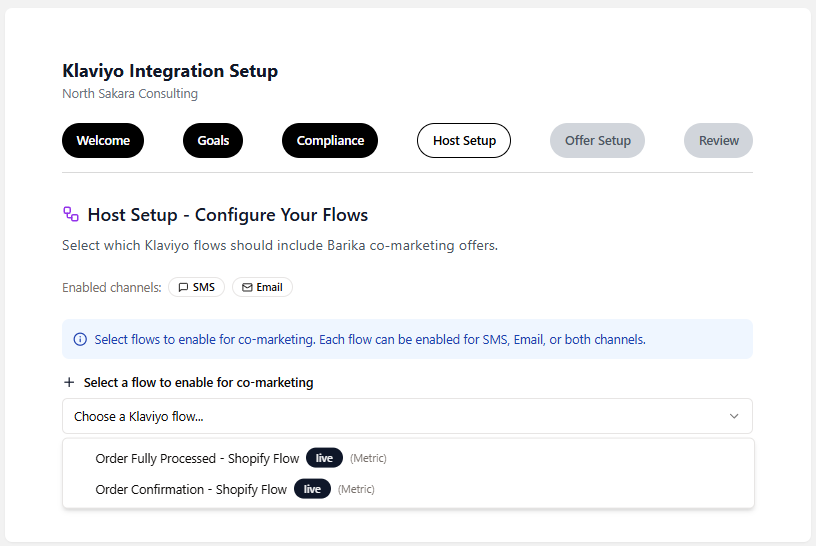
Task: Click the Email envelope icon
Action: [x=247, y=287]
